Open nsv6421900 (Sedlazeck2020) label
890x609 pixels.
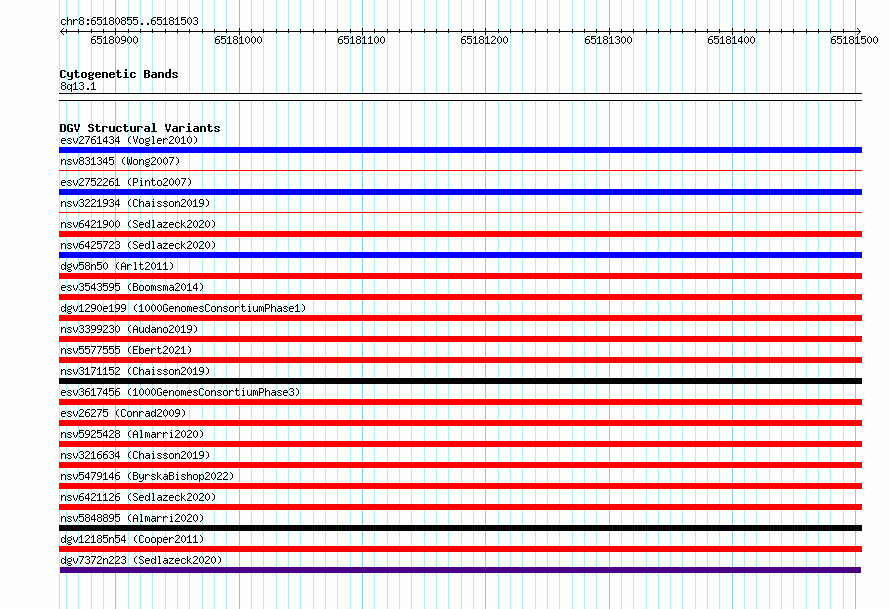click(138, 224)
